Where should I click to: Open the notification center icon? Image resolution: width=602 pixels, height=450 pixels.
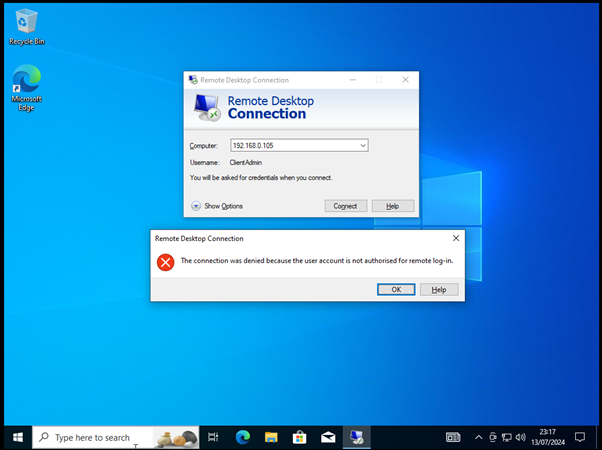[580, 437]
